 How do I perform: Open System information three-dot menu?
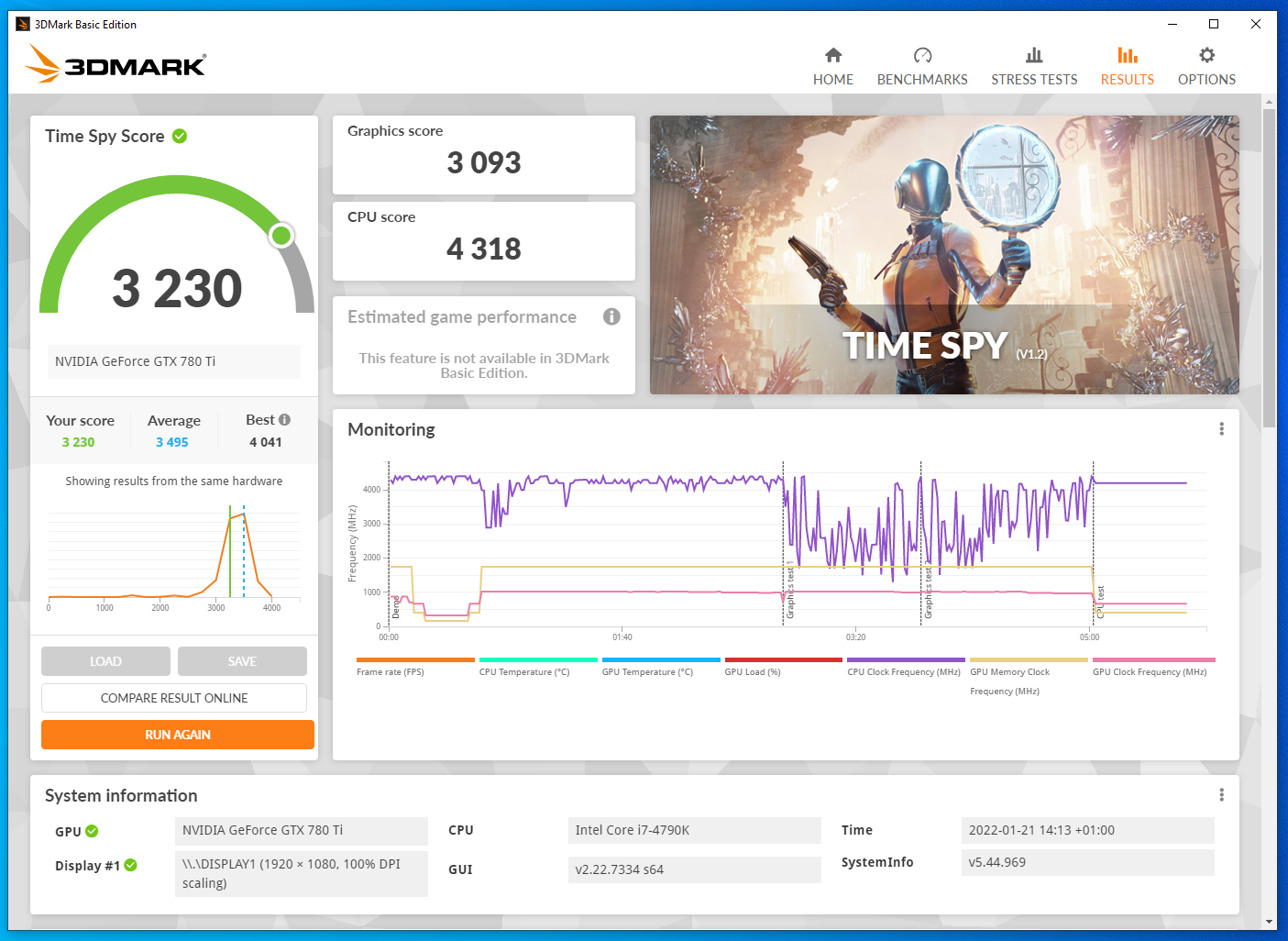coord(1221,795)
